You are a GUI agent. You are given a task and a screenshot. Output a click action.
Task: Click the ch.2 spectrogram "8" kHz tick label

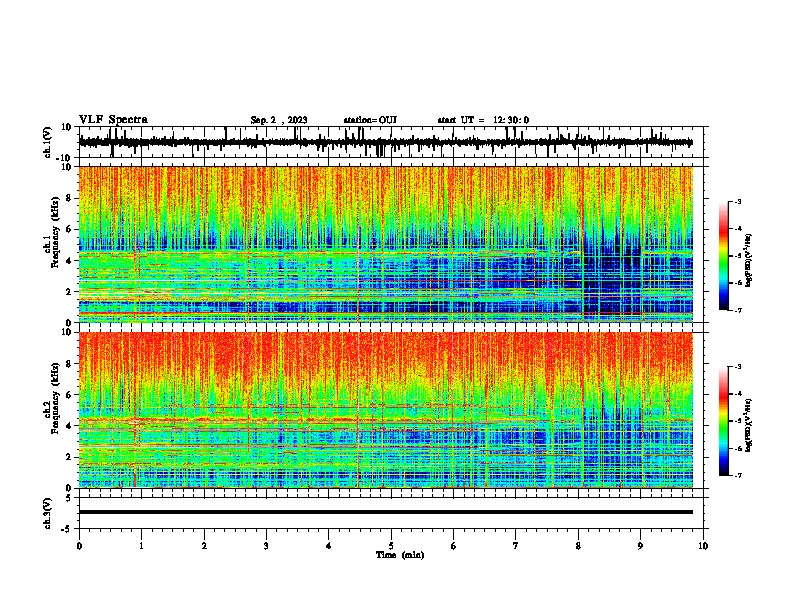coord(69,364)
